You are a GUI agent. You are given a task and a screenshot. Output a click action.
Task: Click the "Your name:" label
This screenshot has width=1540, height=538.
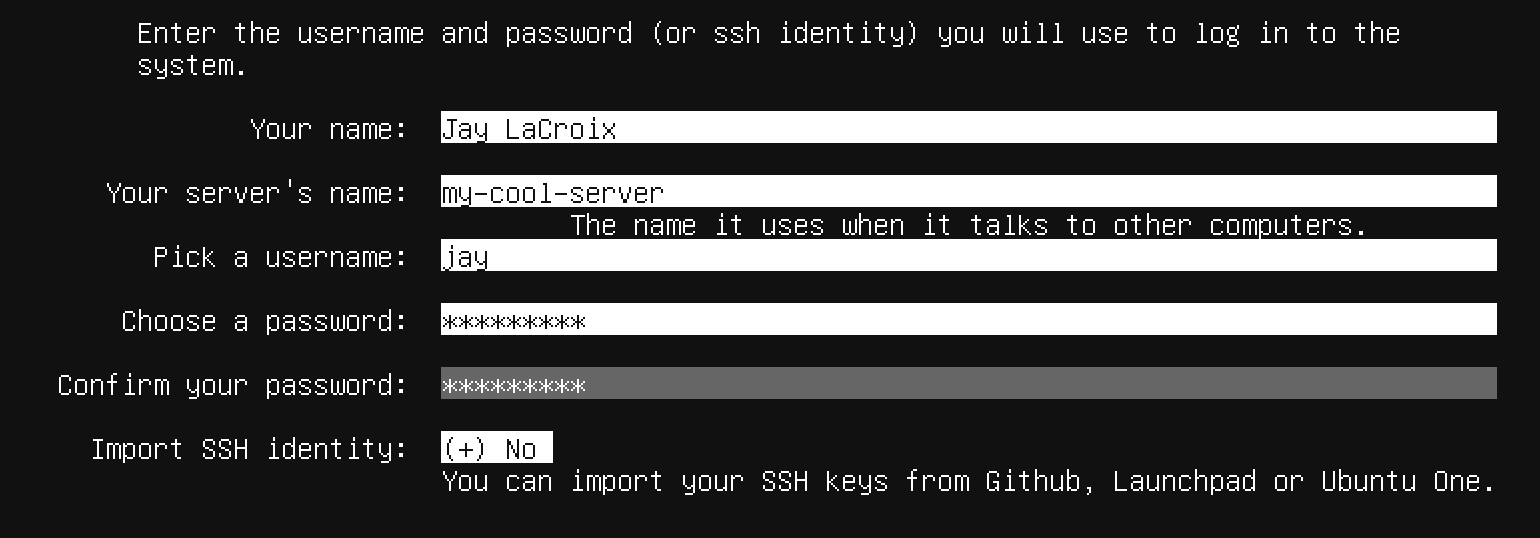pyautogui.click(x=329, y=129)
